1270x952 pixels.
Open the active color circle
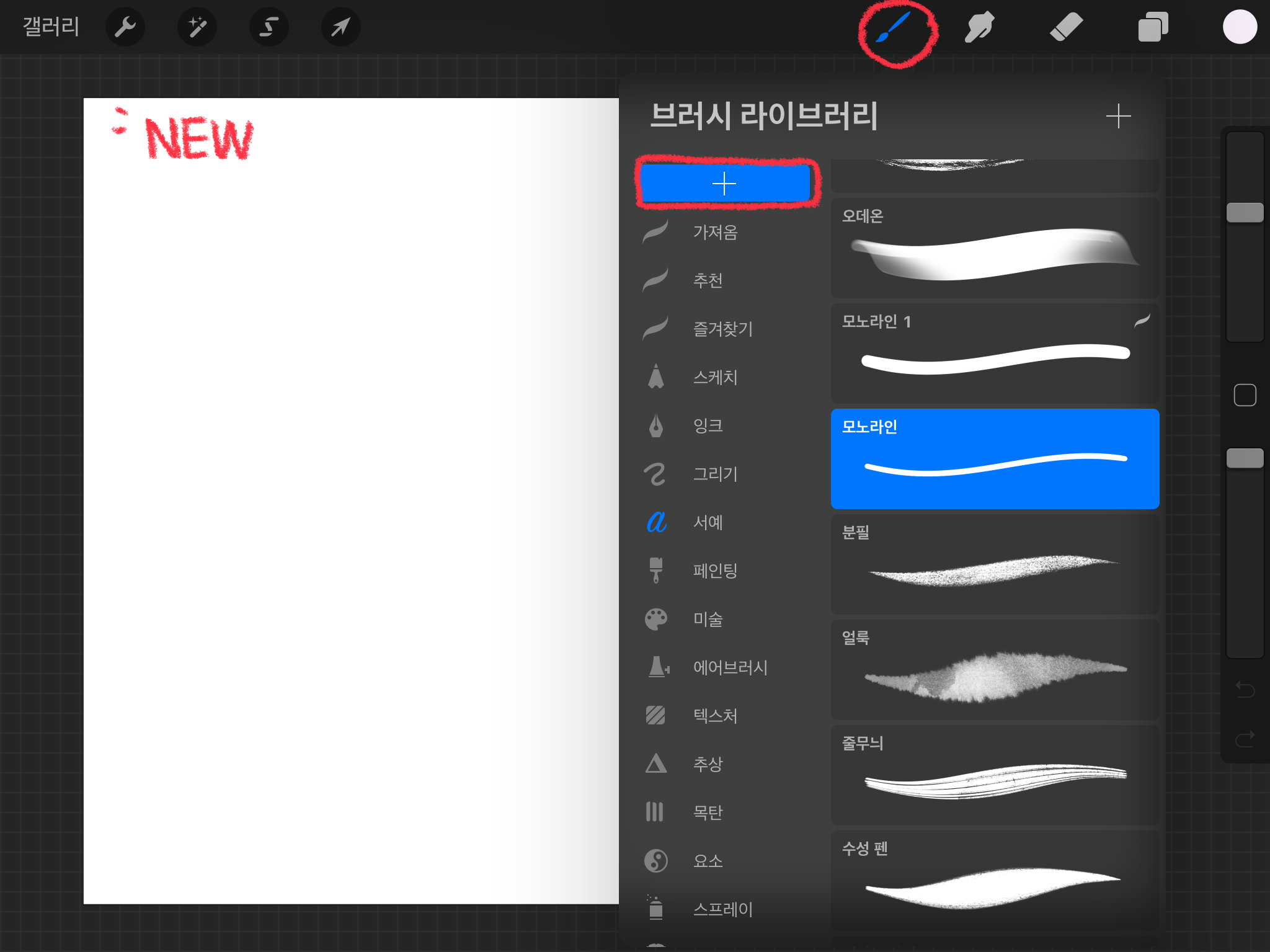tap(1240, 27)
